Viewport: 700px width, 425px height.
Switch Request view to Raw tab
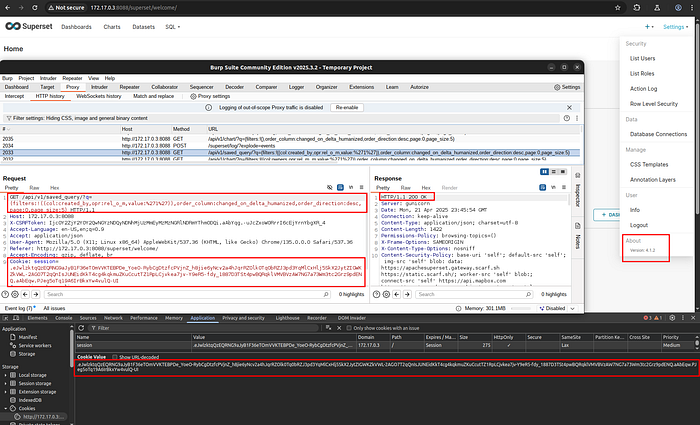pos(34,188)
